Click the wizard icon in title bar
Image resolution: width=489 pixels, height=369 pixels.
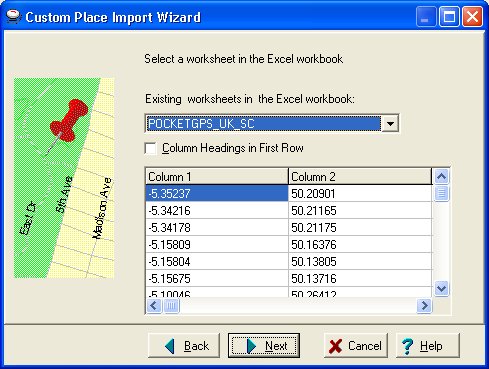coord(13,17)
